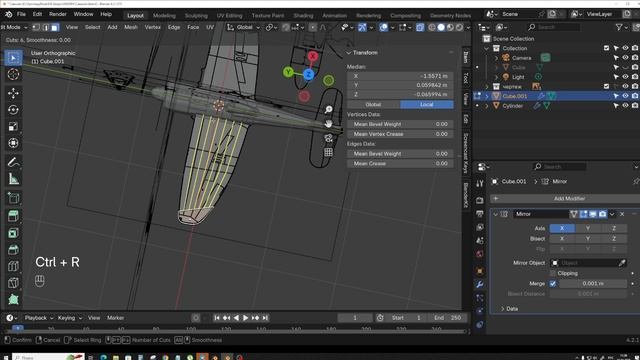The image size is (640, 360).
Task: Click the Play animation button
Action: [x=245, y=318]
